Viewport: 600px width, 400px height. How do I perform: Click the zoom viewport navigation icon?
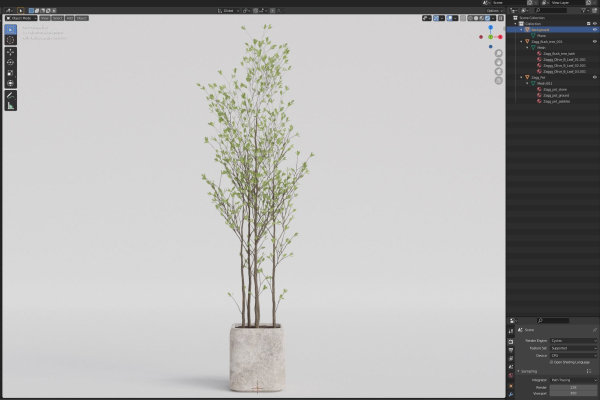pos(498,53)
